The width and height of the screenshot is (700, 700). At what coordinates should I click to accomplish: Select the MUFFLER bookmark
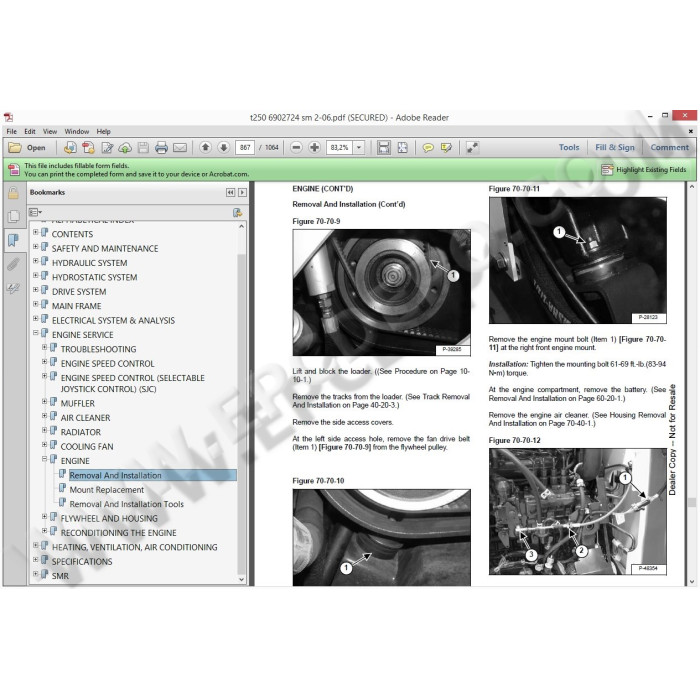pos(78,404)
